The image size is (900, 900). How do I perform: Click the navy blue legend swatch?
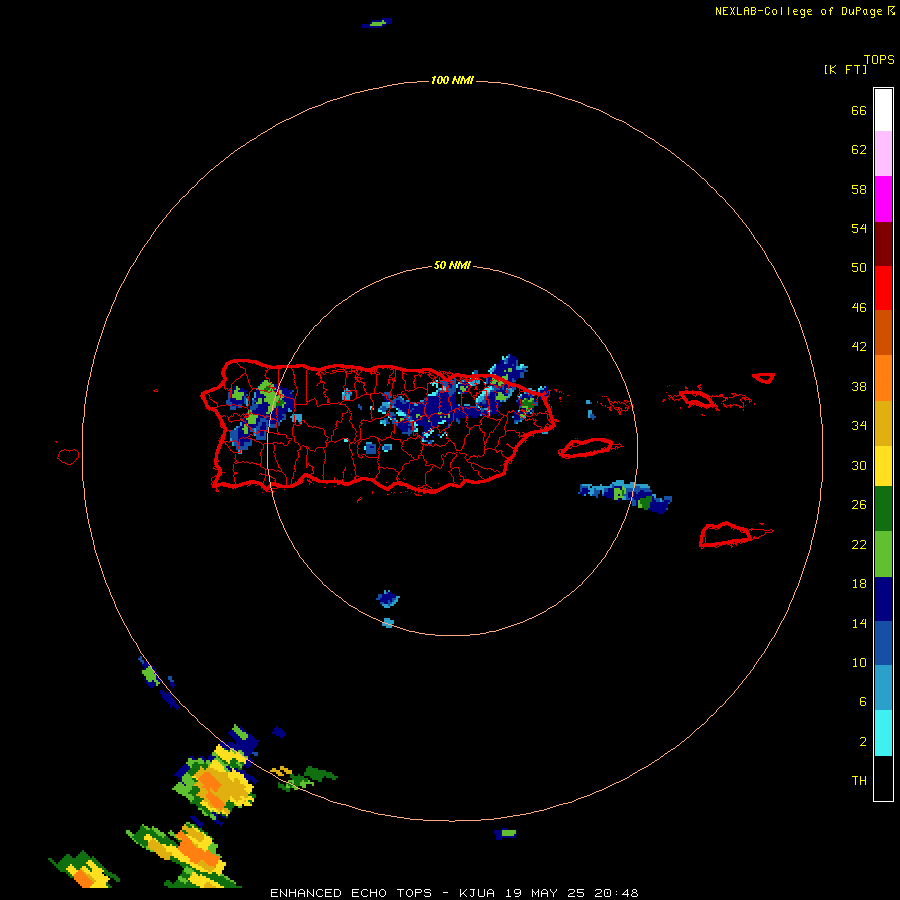click(883, 599)
